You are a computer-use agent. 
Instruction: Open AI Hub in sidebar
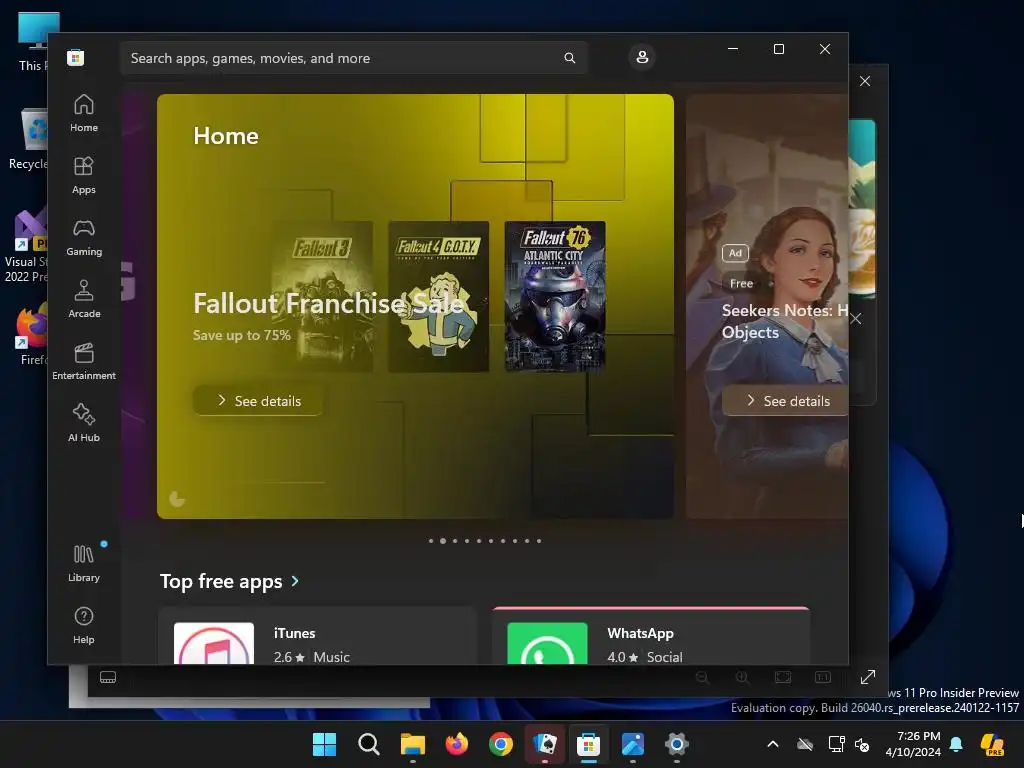point(84,423)
